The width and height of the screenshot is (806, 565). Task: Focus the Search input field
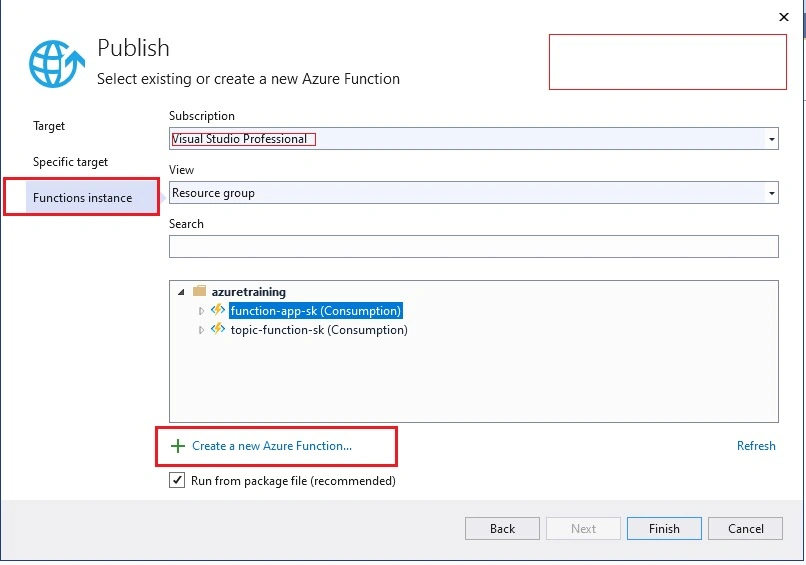(x=473, y=247)
